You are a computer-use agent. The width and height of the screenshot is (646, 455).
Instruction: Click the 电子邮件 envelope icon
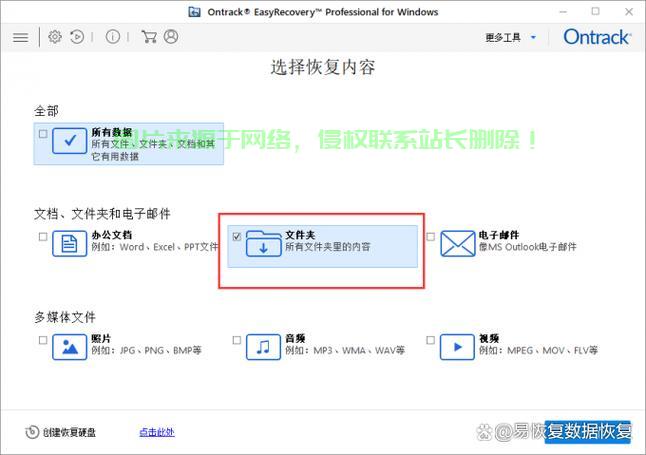click(x=458, y=244)
